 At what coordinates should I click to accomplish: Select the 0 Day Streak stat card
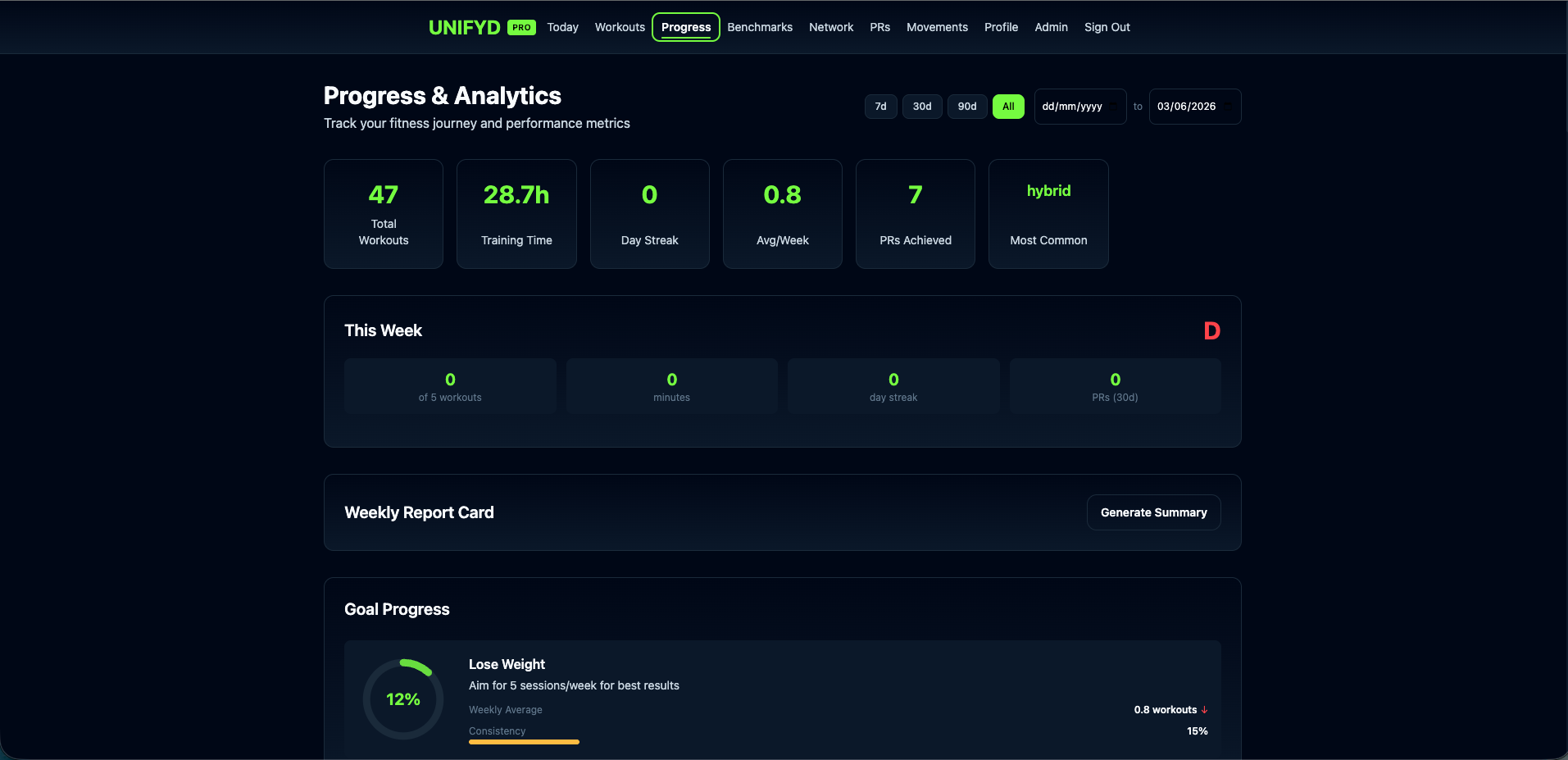point(649,214)
